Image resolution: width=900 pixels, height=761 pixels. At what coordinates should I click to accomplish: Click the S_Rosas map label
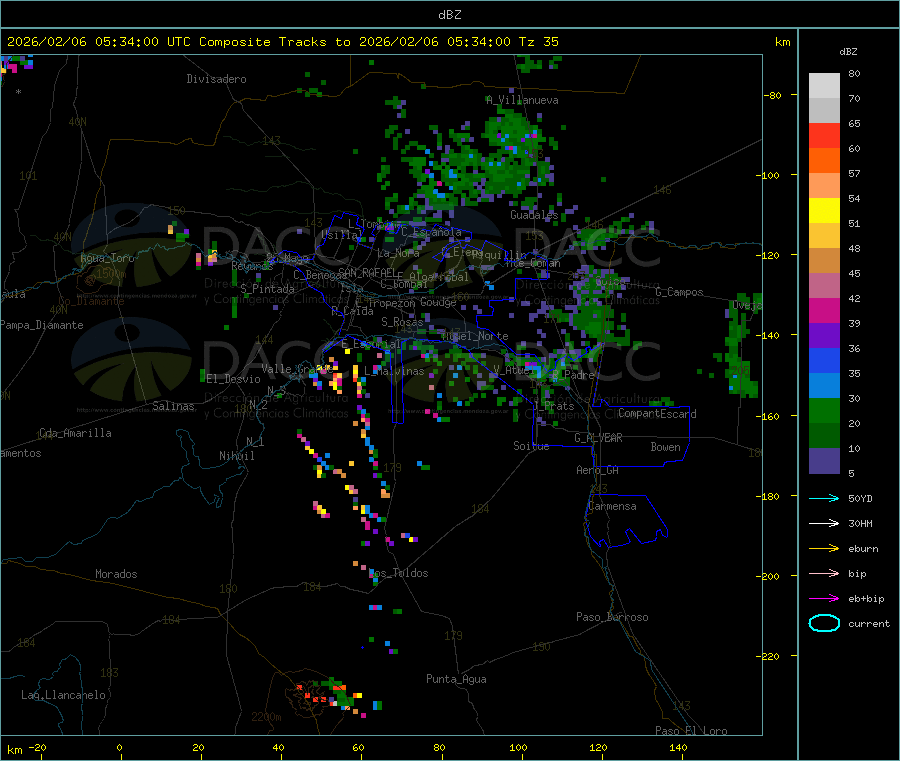click(402, 322)
